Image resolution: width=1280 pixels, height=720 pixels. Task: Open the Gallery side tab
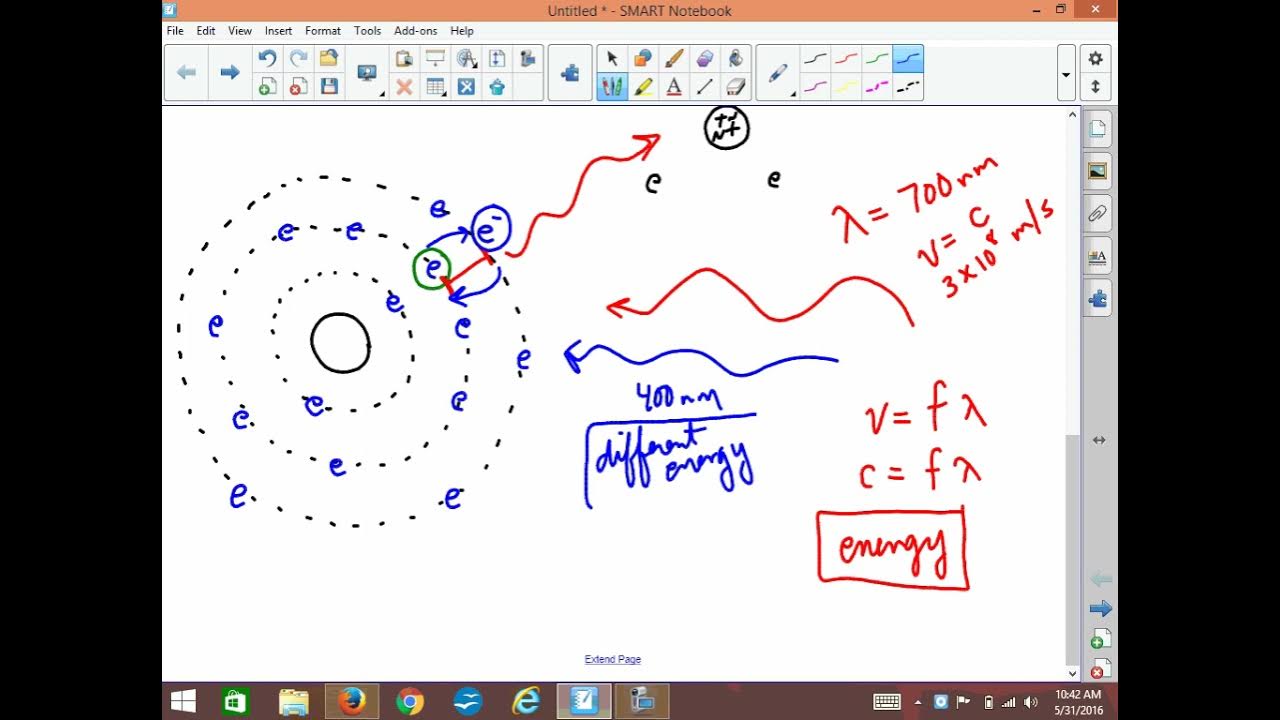pos(1098,171)
